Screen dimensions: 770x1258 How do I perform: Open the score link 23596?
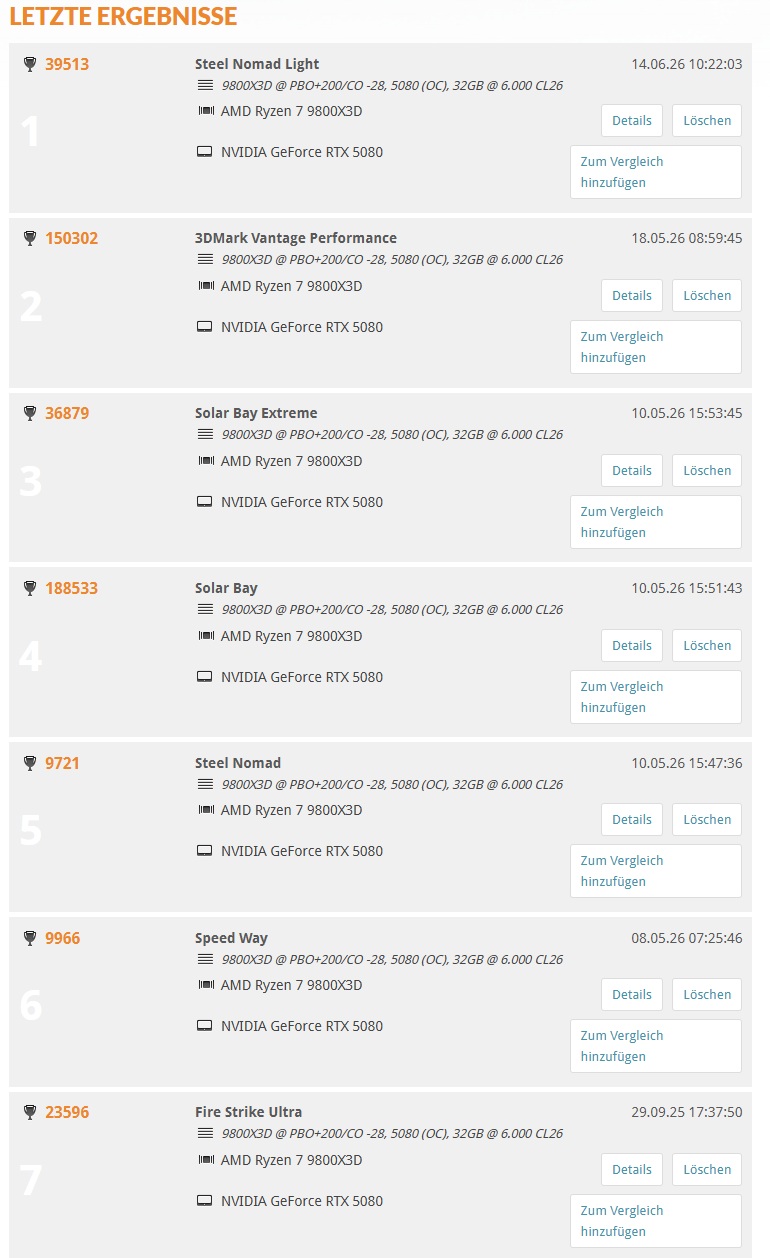pos(67,1112)
